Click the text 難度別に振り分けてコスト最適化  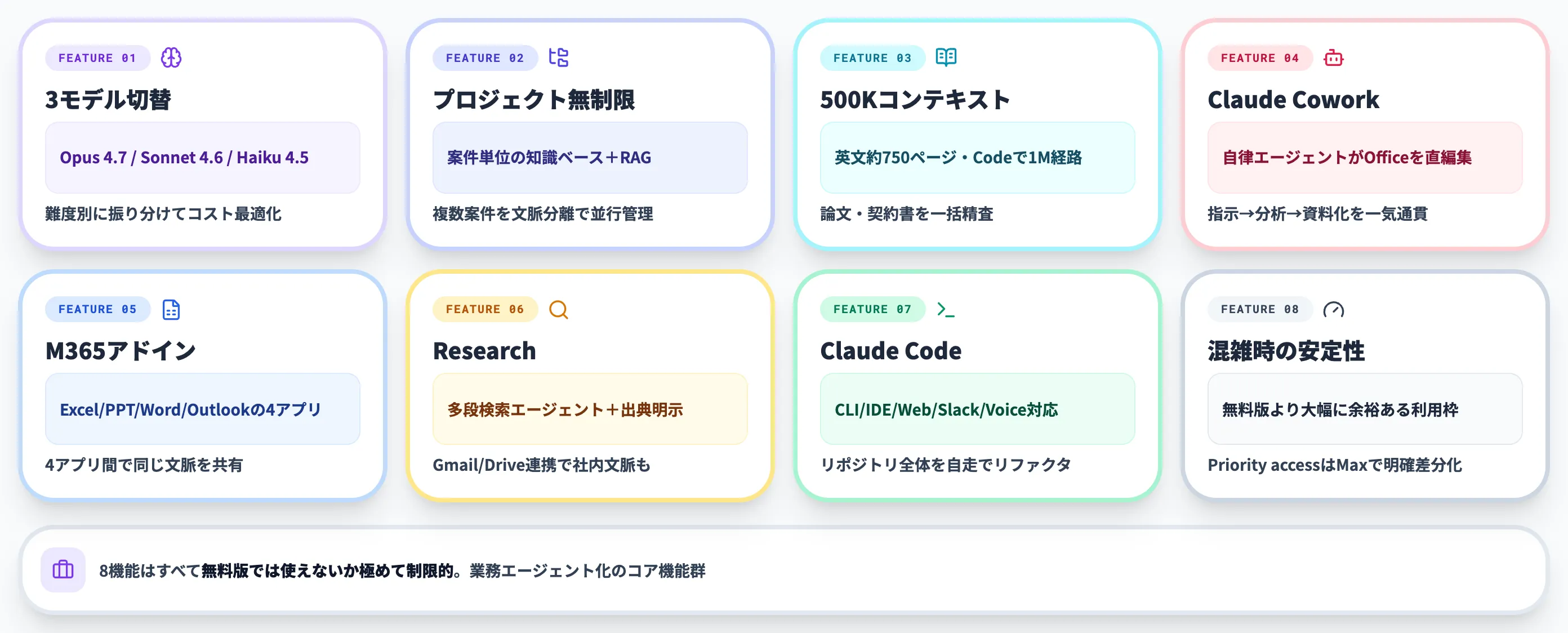(x=163, y=213)
